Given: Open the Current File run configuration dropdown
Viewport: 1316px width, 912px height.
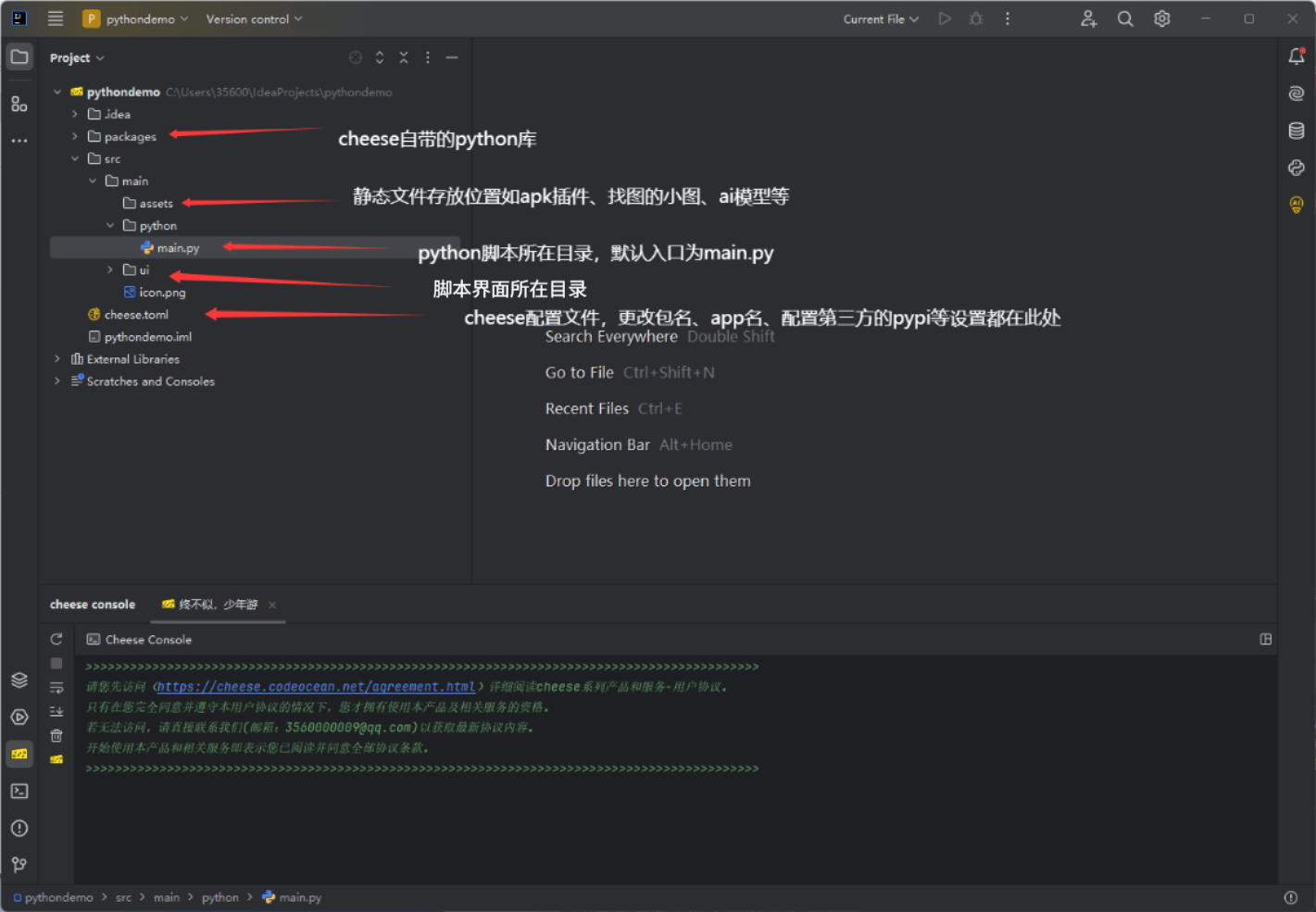Looking at the screenshot, I should (880, 18).
